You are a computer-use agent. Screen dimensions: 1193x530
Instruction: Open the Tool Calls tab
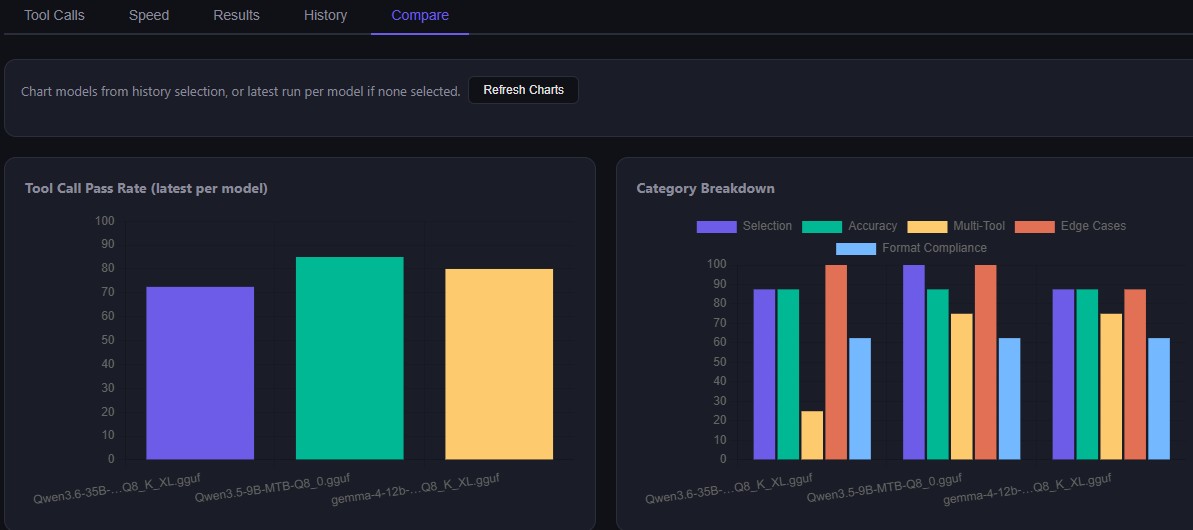54,15
